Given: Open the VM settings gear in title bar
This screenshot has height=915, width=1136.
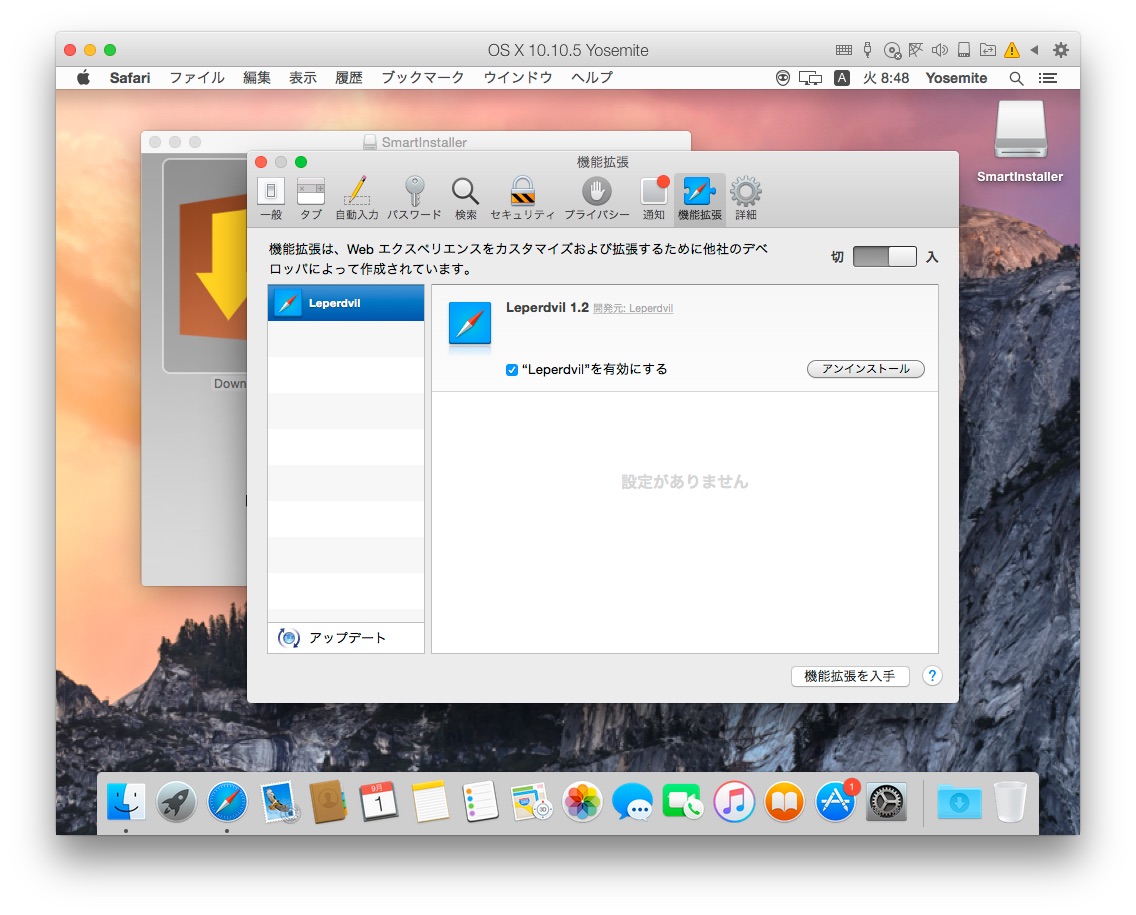Looking at the screenshot, I should tap(1061, 50).
